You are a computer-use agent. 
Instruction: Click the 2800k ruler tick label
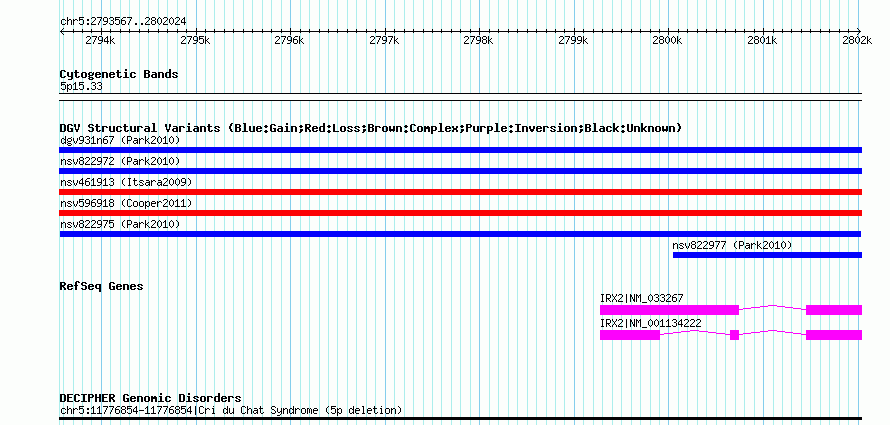point(667,40)
